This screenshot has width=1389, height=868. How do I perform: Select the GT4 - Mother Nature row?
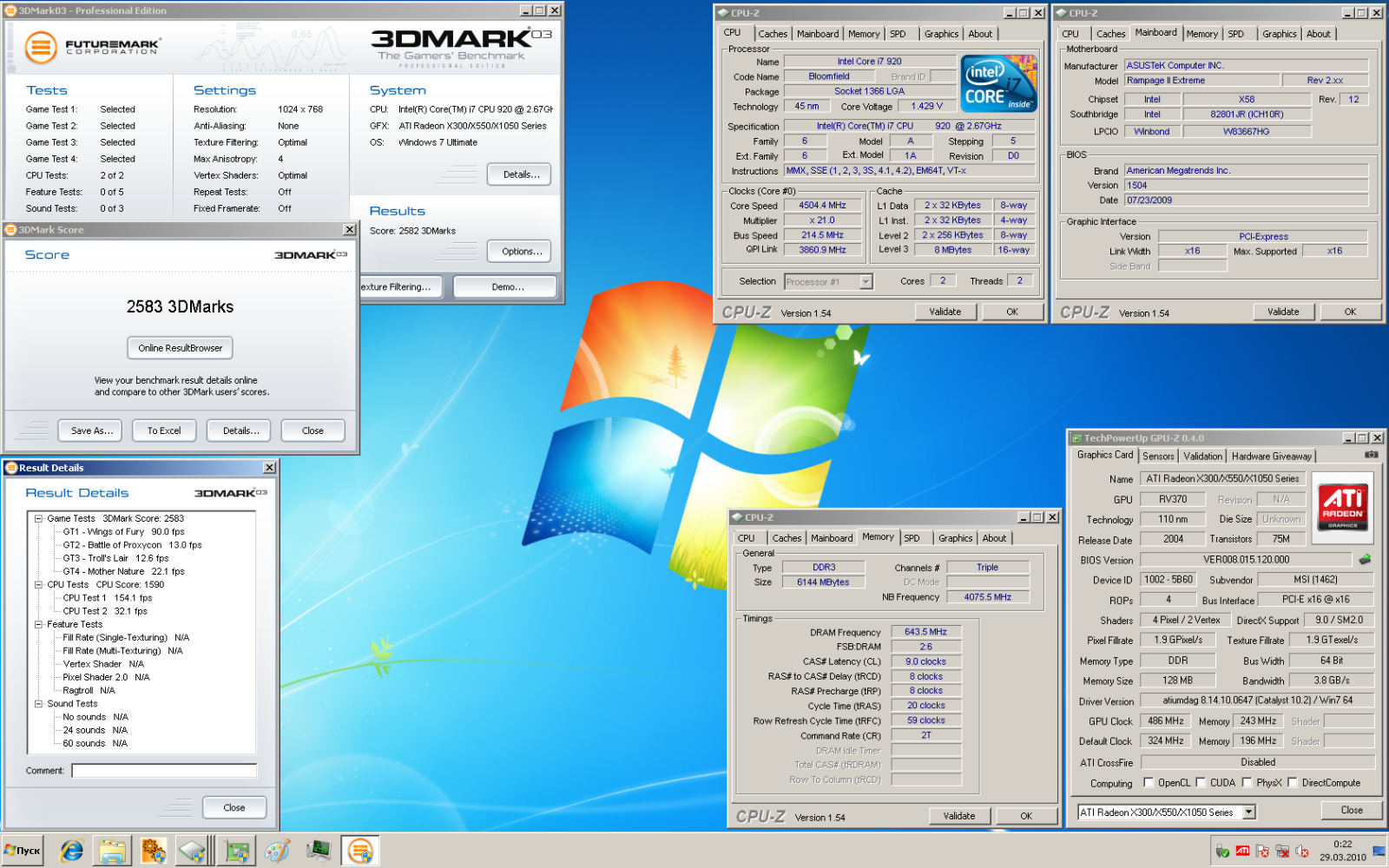tap(123, 571)
